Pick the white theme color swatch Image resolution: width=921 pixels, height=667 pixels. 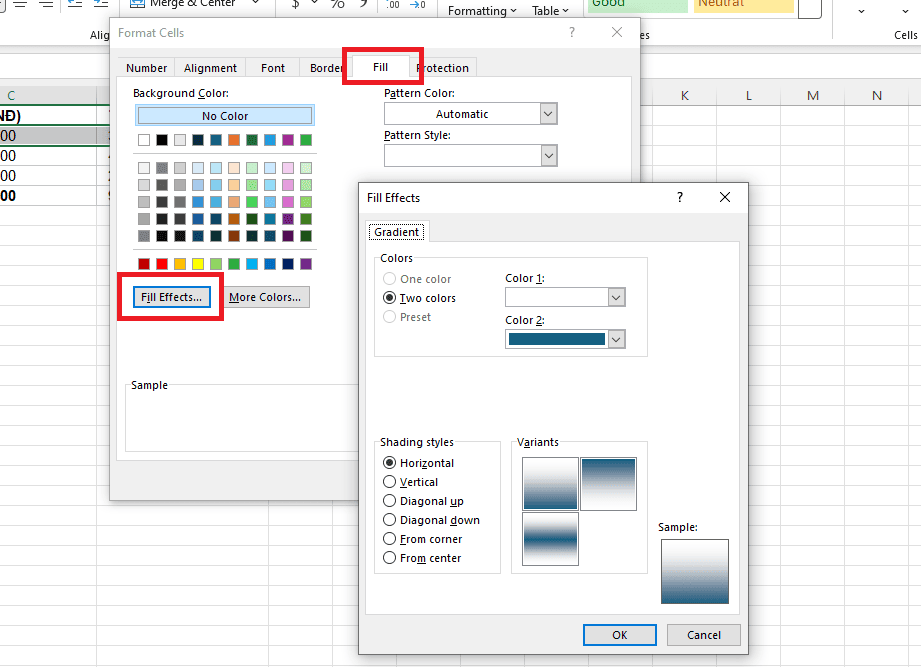tap(144, 140)
